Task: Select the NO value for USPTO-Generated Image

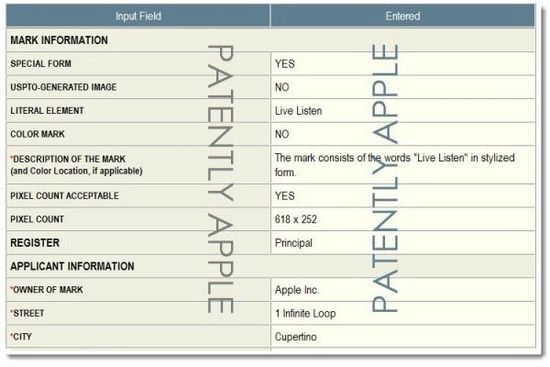Action: pyautogui.click(x=282, y=87)
